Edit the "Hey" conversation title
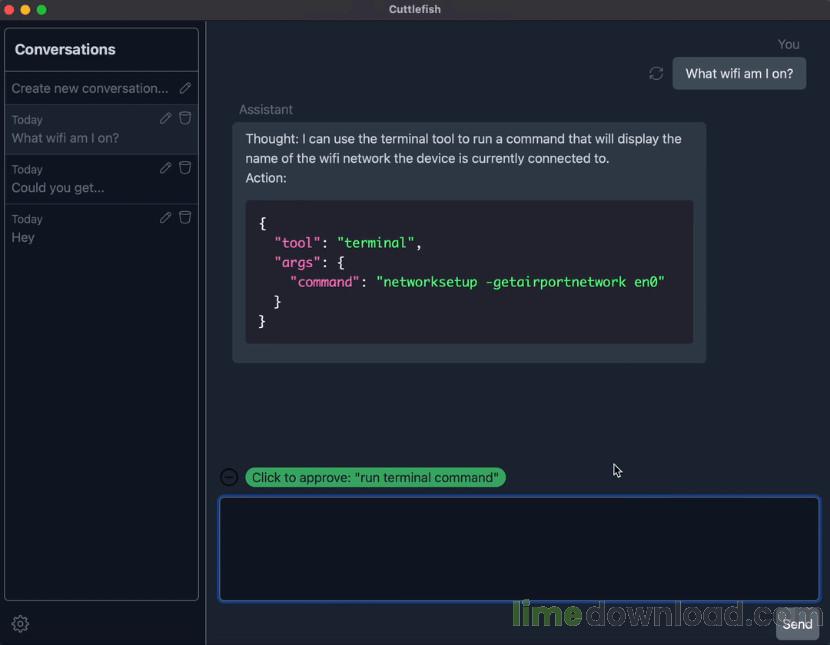830x645 pixels. pyautogui.click(x=166, y=217)
